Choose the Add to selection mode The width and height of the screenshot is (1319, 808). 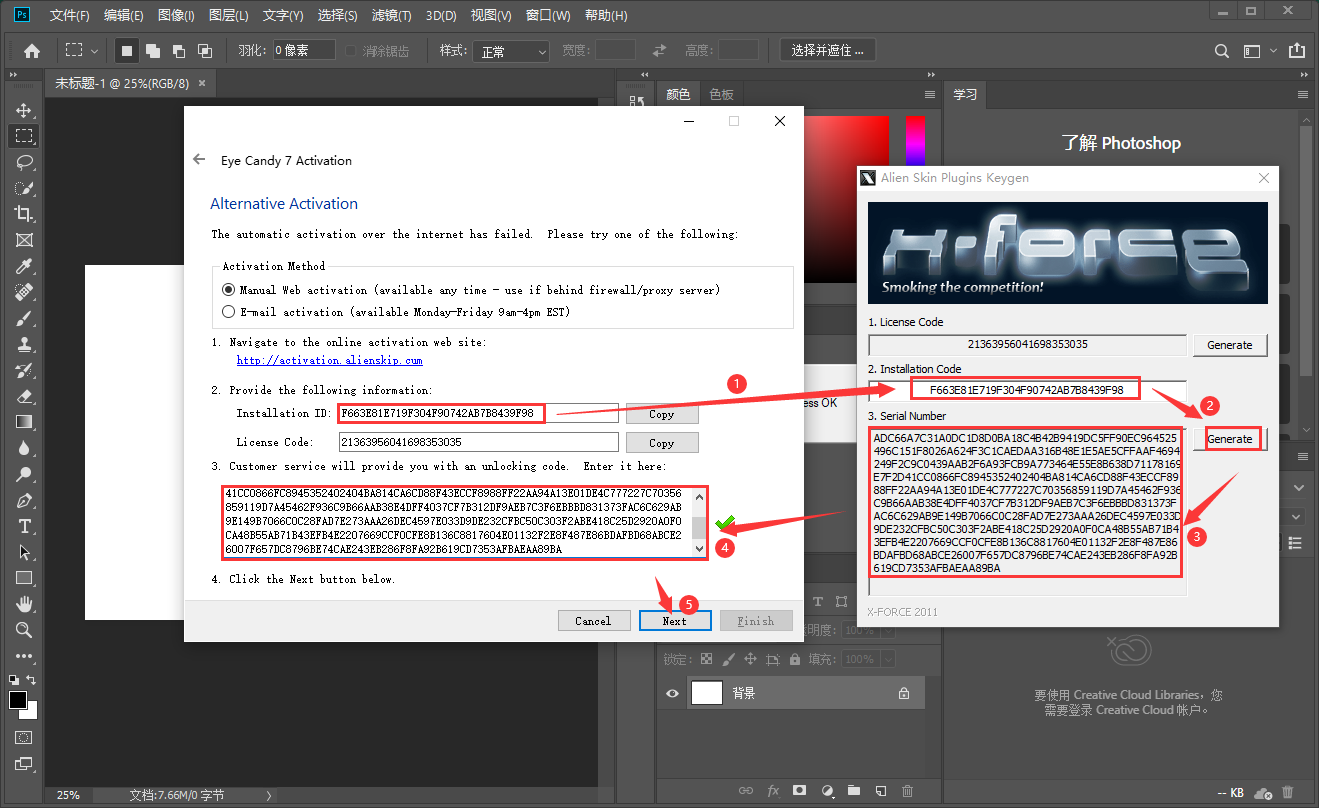(153, 50)
